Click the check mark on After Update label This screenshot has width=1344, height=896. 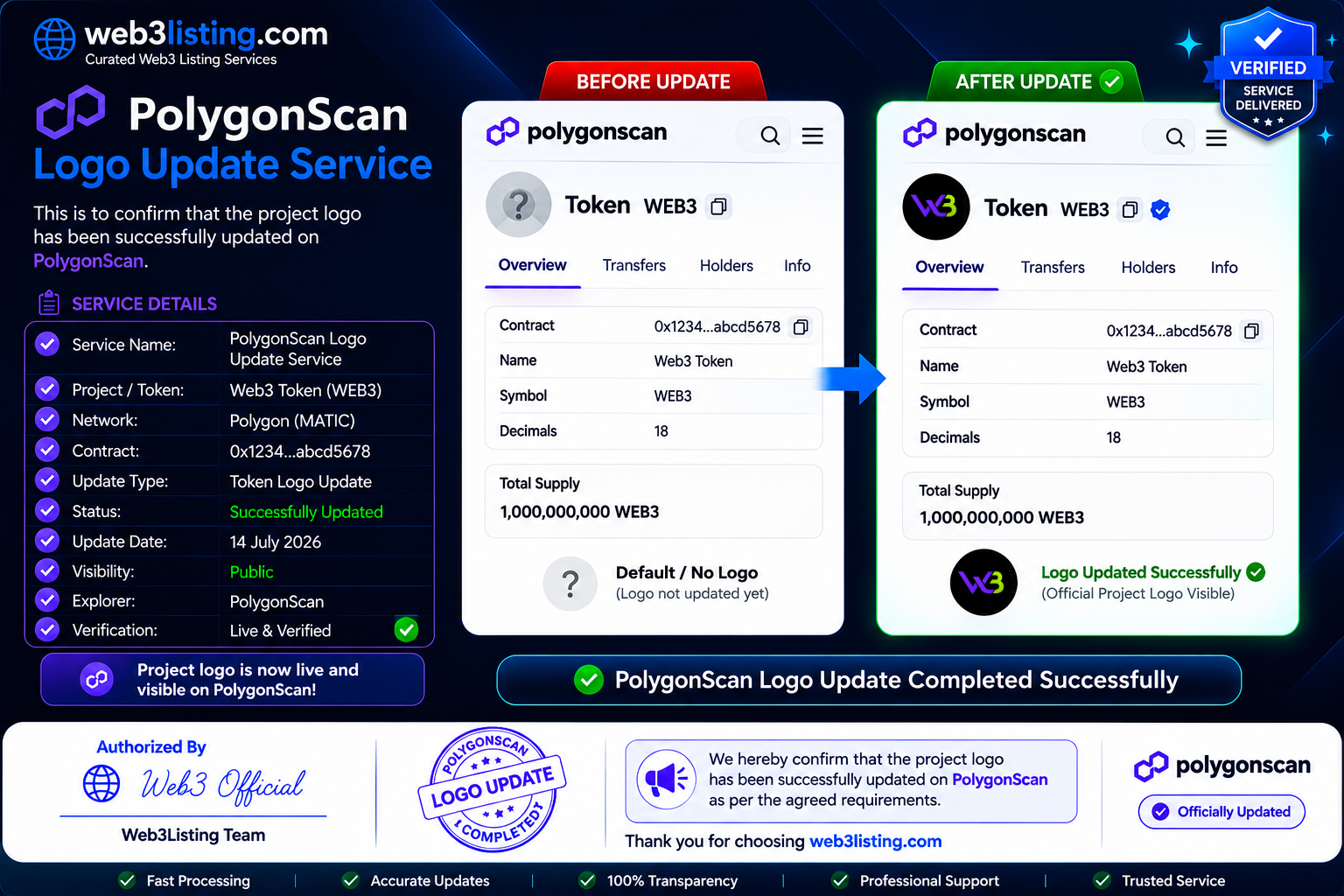point(1111,81)
